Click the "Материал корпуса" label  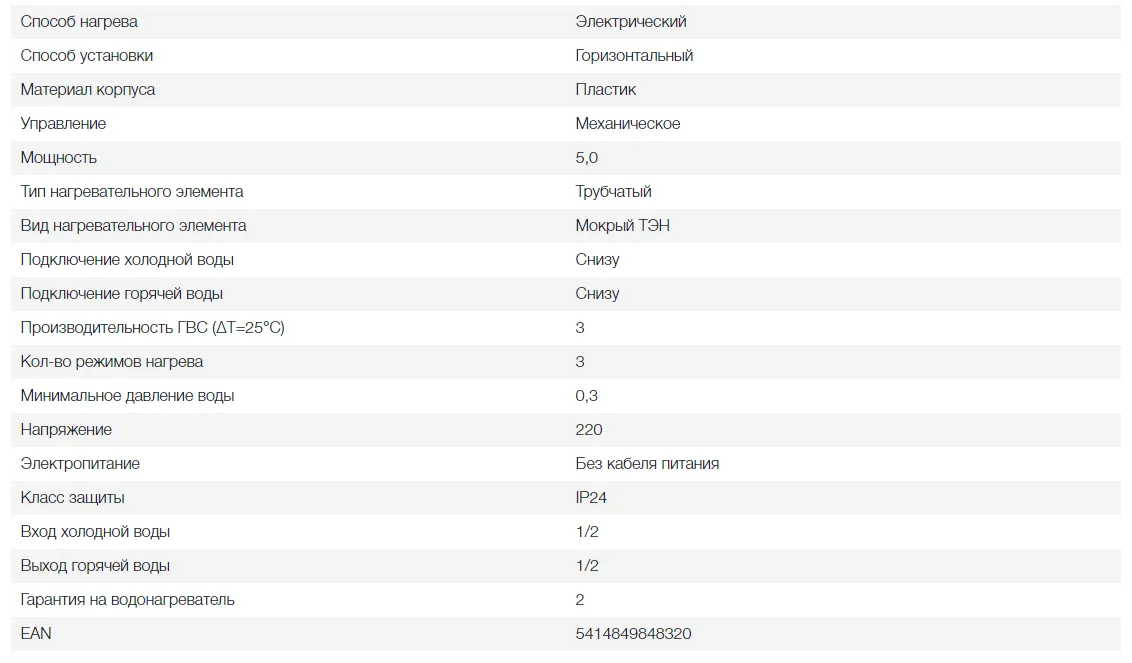coord(88,90)
